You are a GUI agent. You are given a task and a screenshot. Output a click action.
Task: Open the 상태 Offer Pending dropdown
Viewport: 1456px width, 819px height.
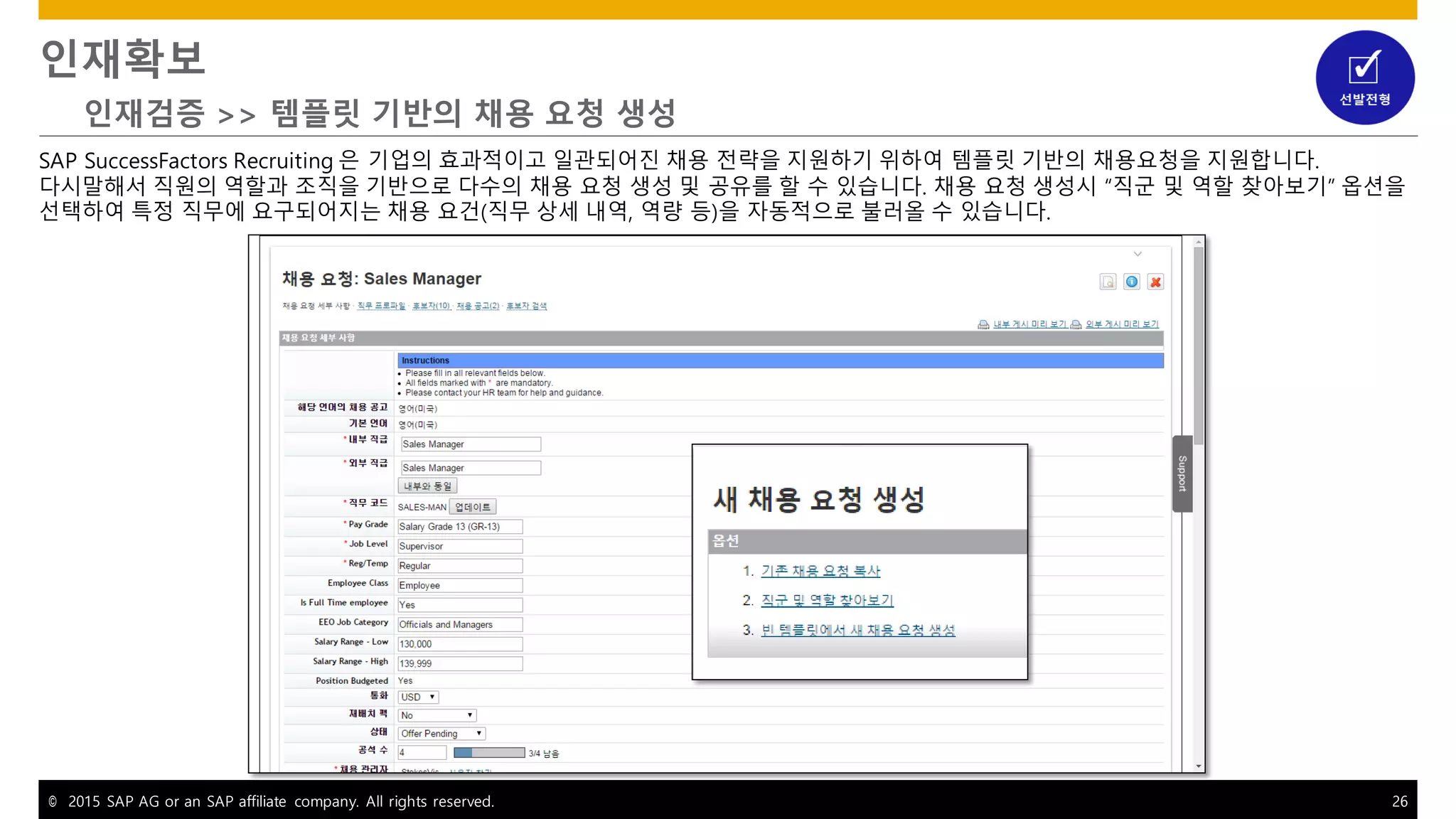[x=442, y=734]
